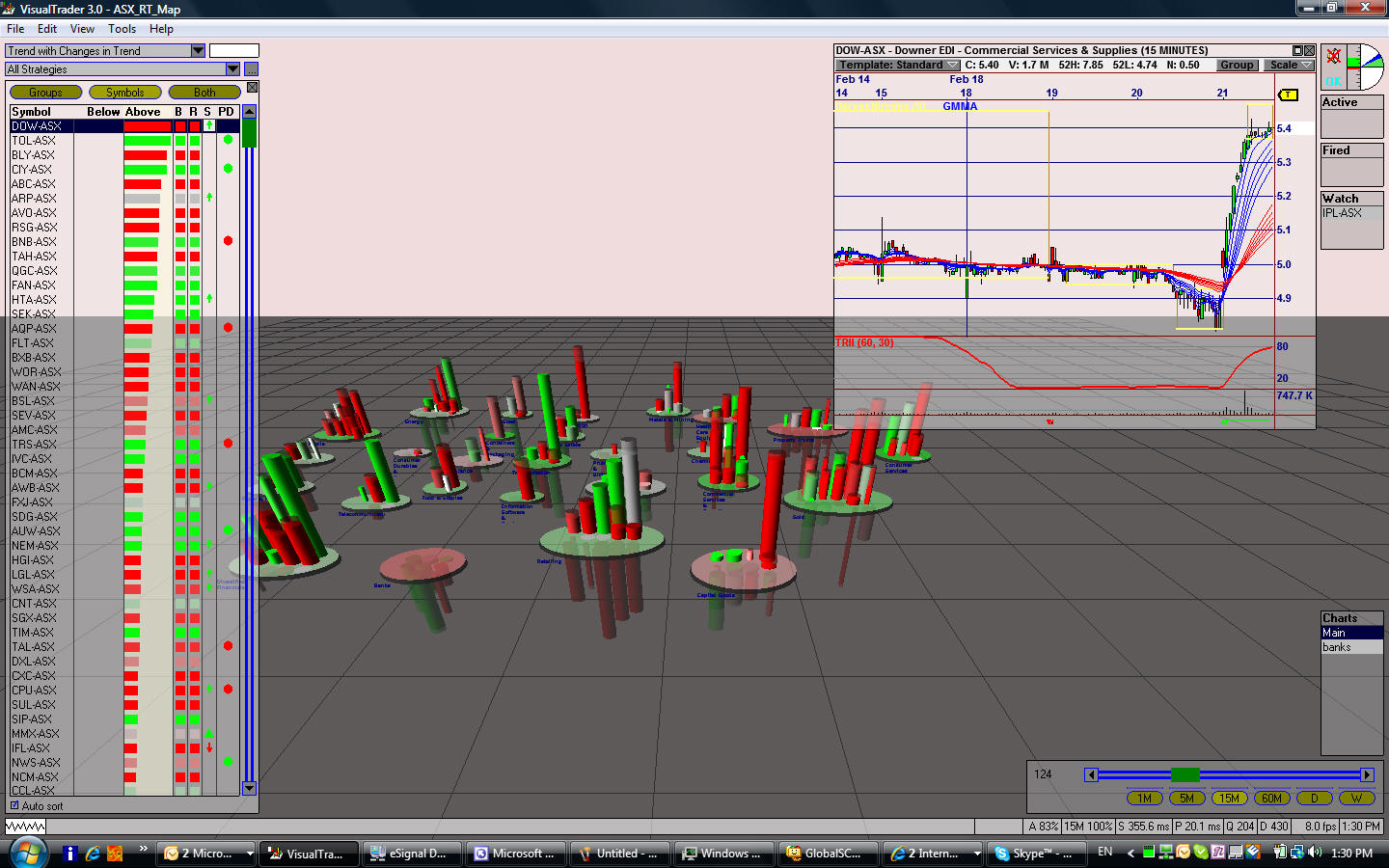Open the 2 Intern... taskbar group dropdown

[x=977, y=854]
